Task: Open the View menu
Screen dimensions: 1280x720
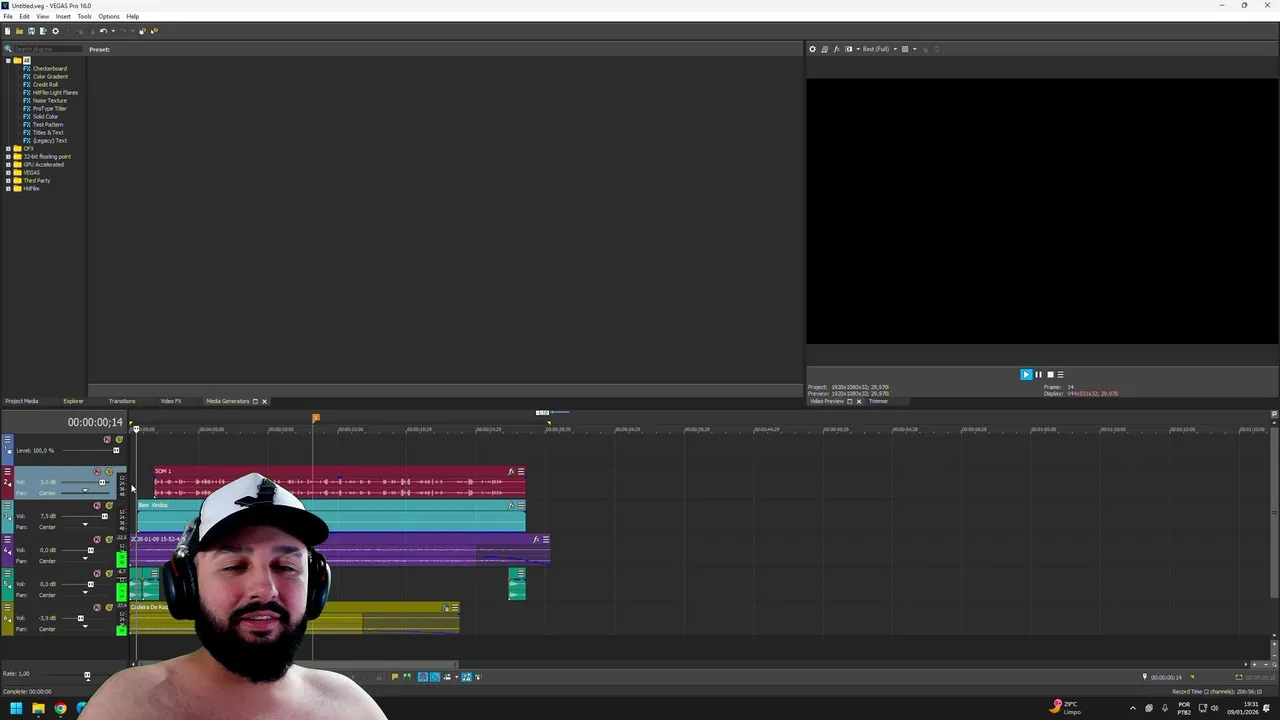Action: (43, 17)
